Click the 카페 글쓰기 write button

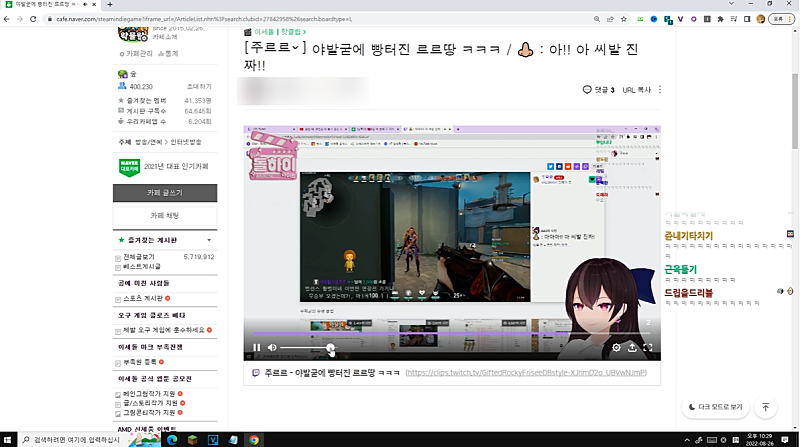[x=165, y=193]
